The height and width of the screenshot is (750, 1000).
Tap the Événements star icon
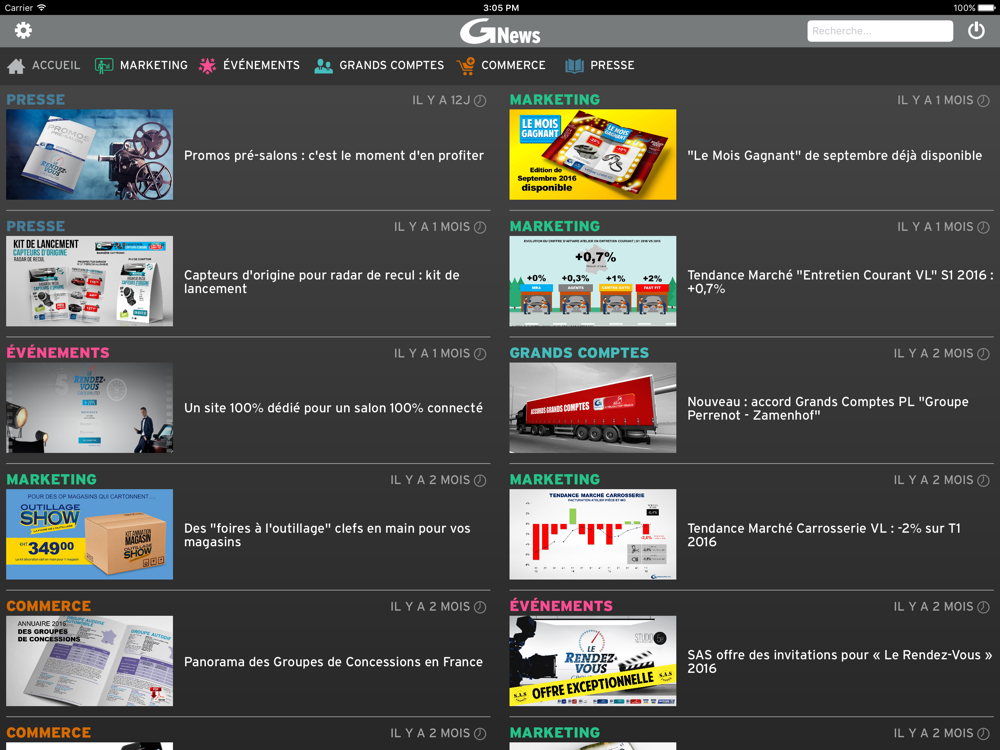point(207,66)
